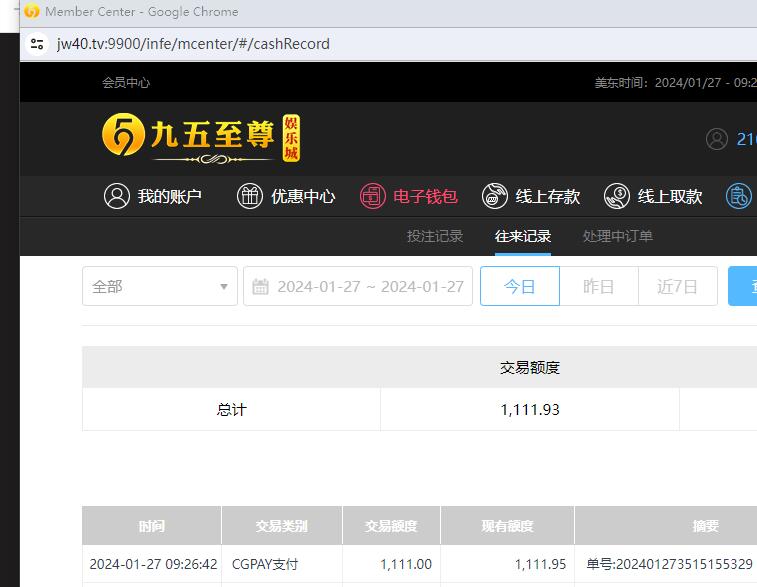Click the 交易类别 column header
The image size is (757, 587).
[282, 526]
